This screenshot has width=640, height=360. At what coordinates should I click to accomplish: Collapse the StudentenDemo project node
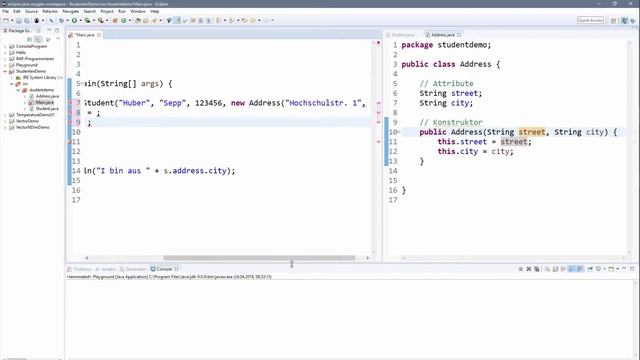coord(5,71)
